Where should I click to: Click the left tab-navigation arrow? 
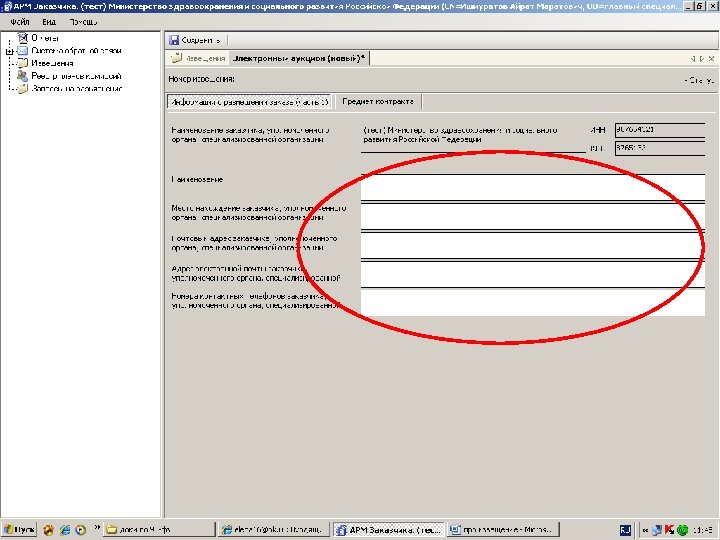pos(692,59)
